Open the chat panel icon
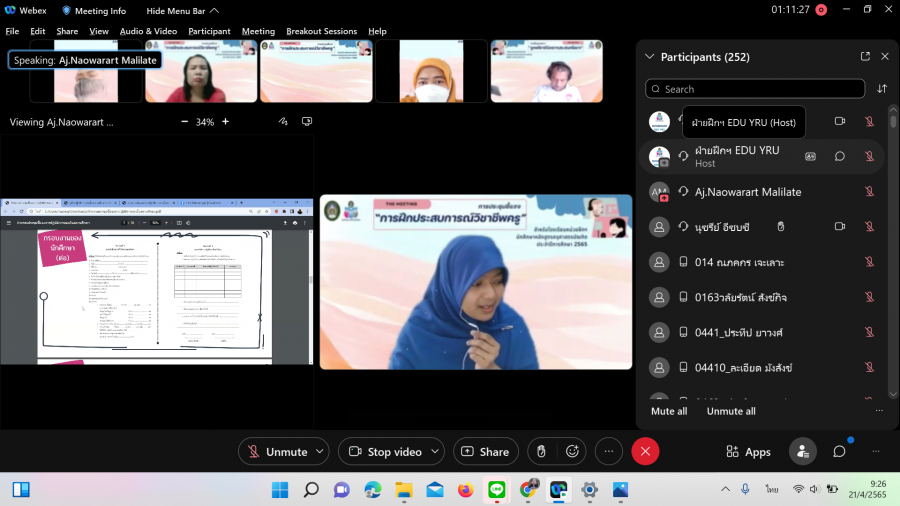Screen dimensions: 900x506 tap(839, 452)
